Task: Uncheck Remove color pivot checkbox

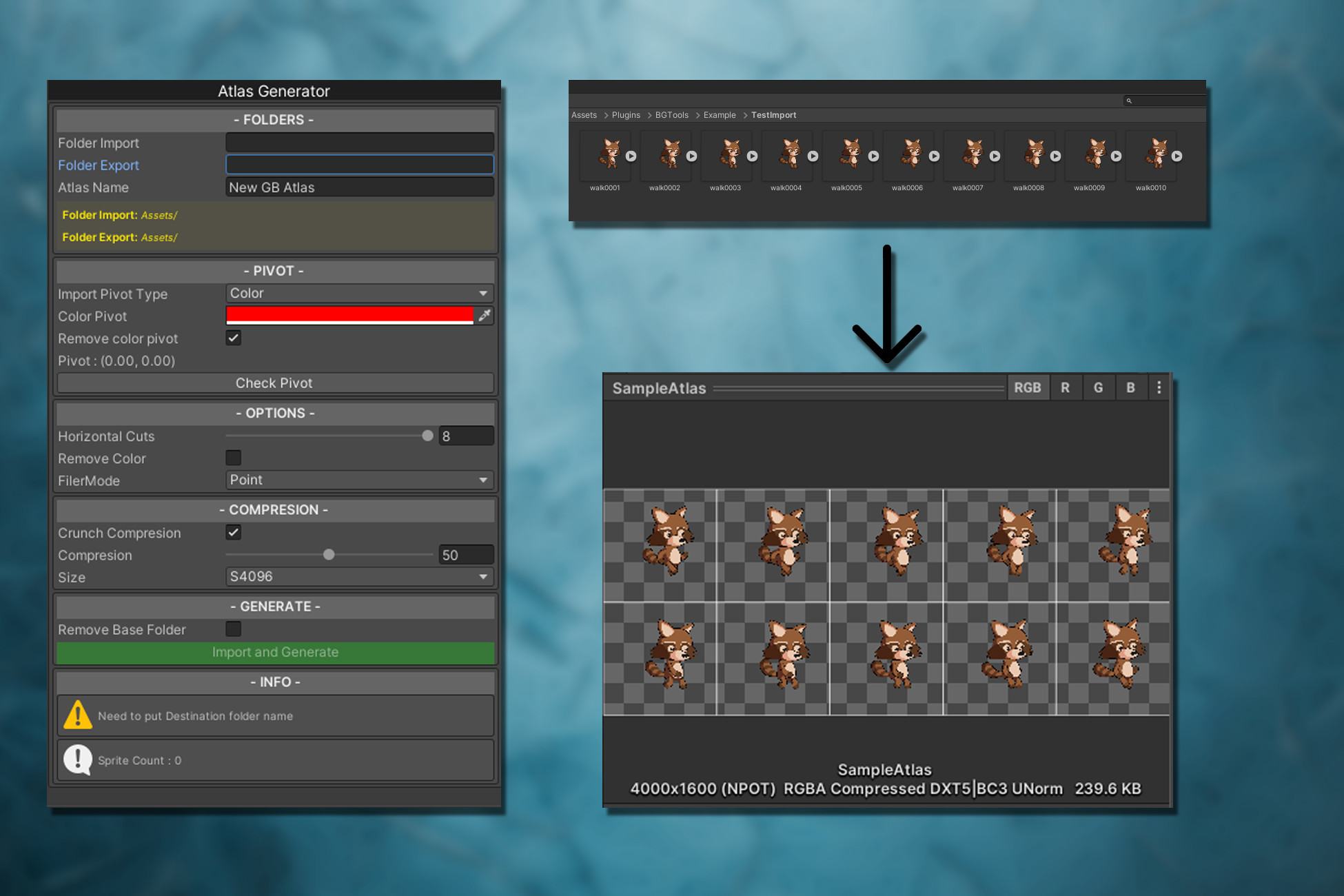Action: (234, 338)
